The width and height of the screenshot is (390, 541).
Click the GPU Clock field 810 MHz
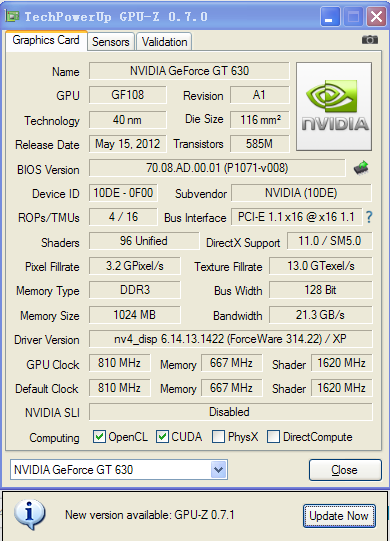pos(119,363)
